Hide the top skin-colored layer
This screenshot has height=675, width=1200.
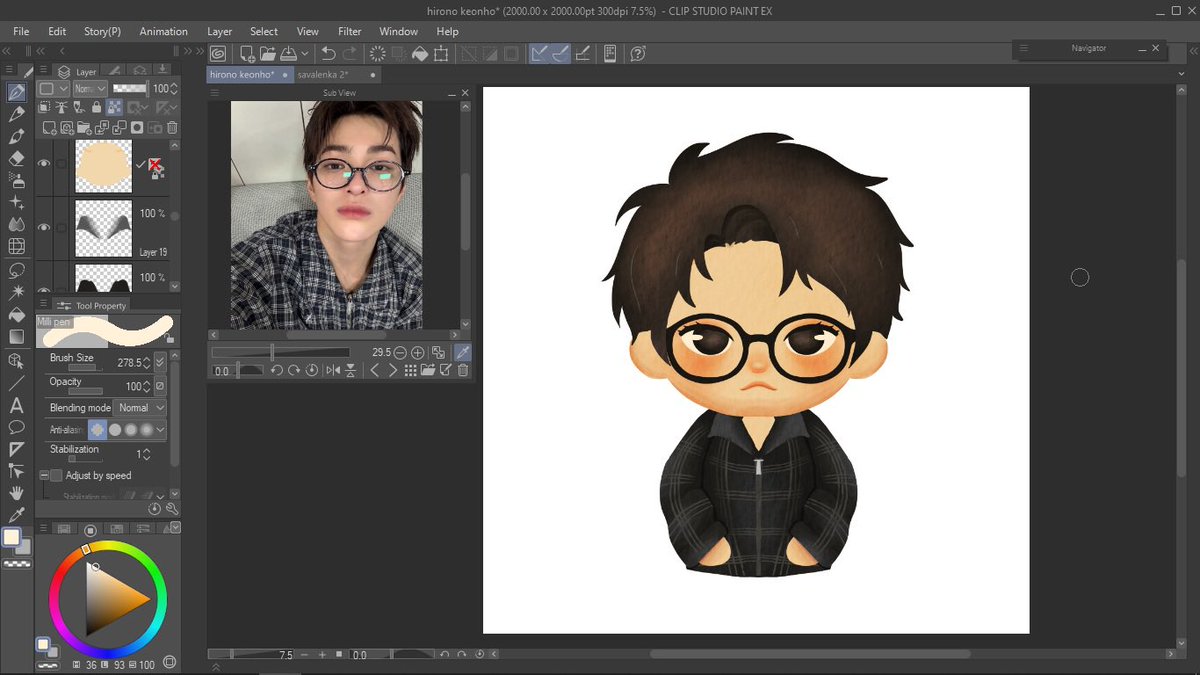[x=44, y=163]
